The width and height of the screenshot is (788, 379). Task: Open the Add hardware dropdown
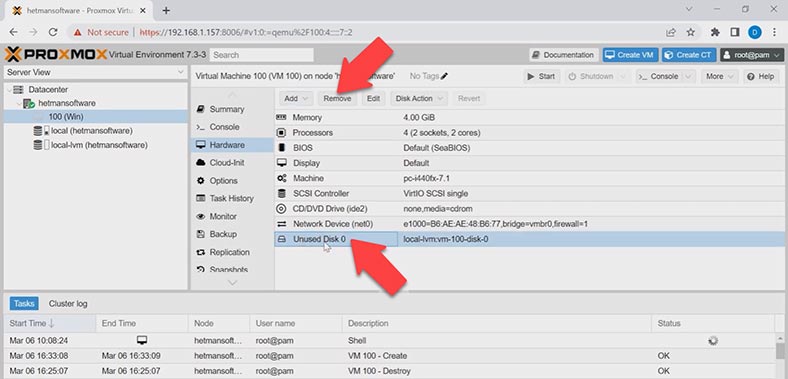pos(296,99)
